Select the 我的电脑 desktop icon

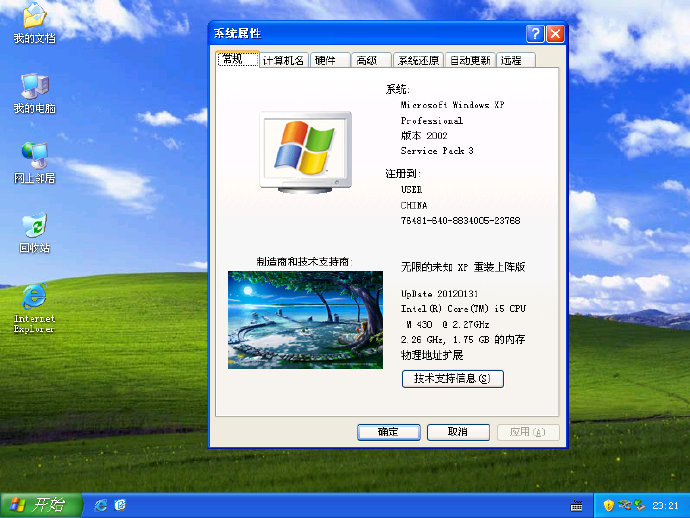[x=34, y=93]
